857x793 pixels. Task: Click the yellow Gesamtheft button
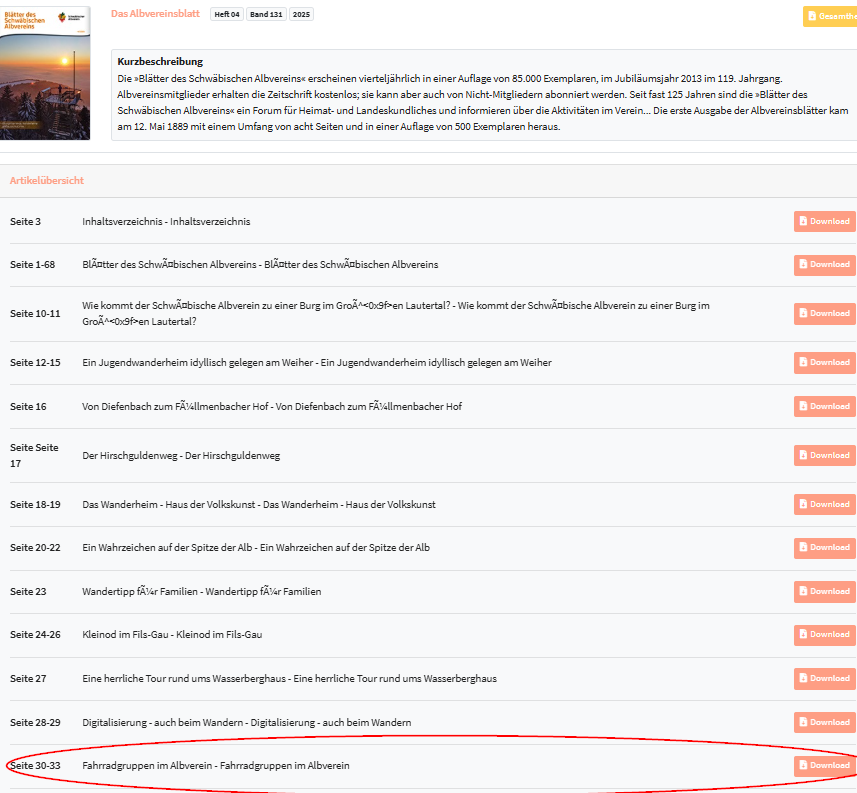tap(831, 16)
